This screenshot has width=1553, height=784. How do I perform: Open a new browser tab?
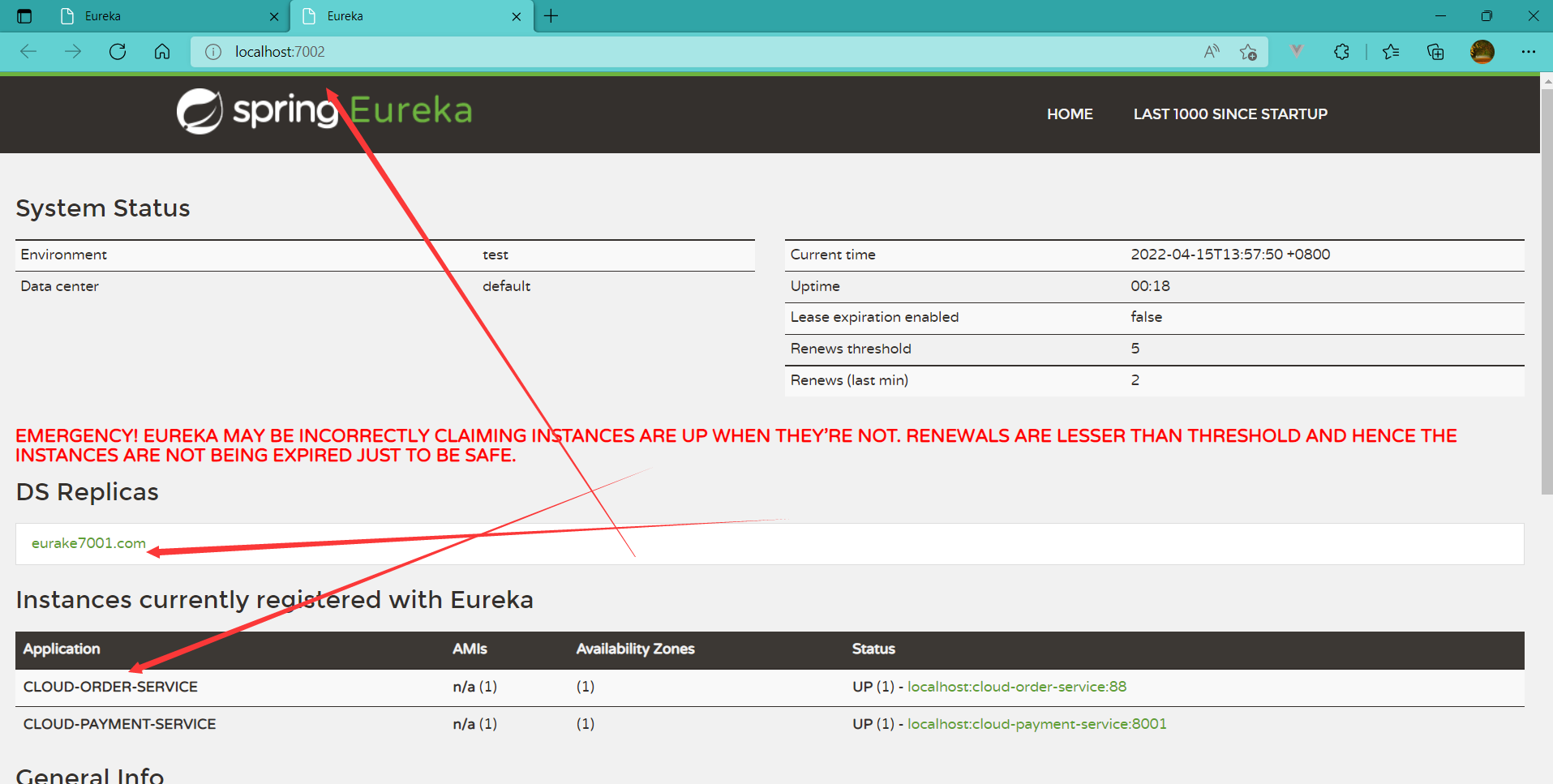(551, 16)
